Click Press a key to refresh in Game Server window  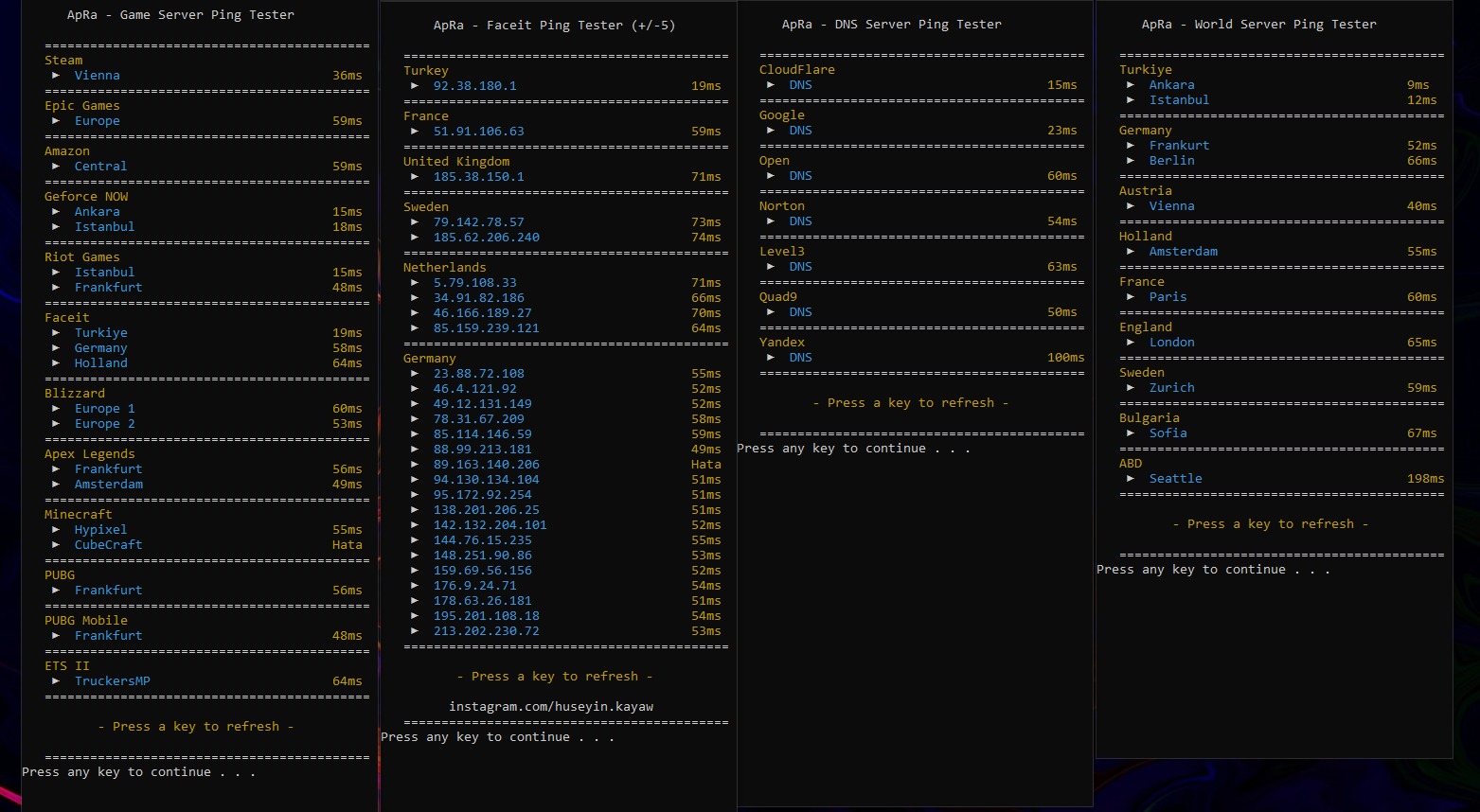point(196,727)
